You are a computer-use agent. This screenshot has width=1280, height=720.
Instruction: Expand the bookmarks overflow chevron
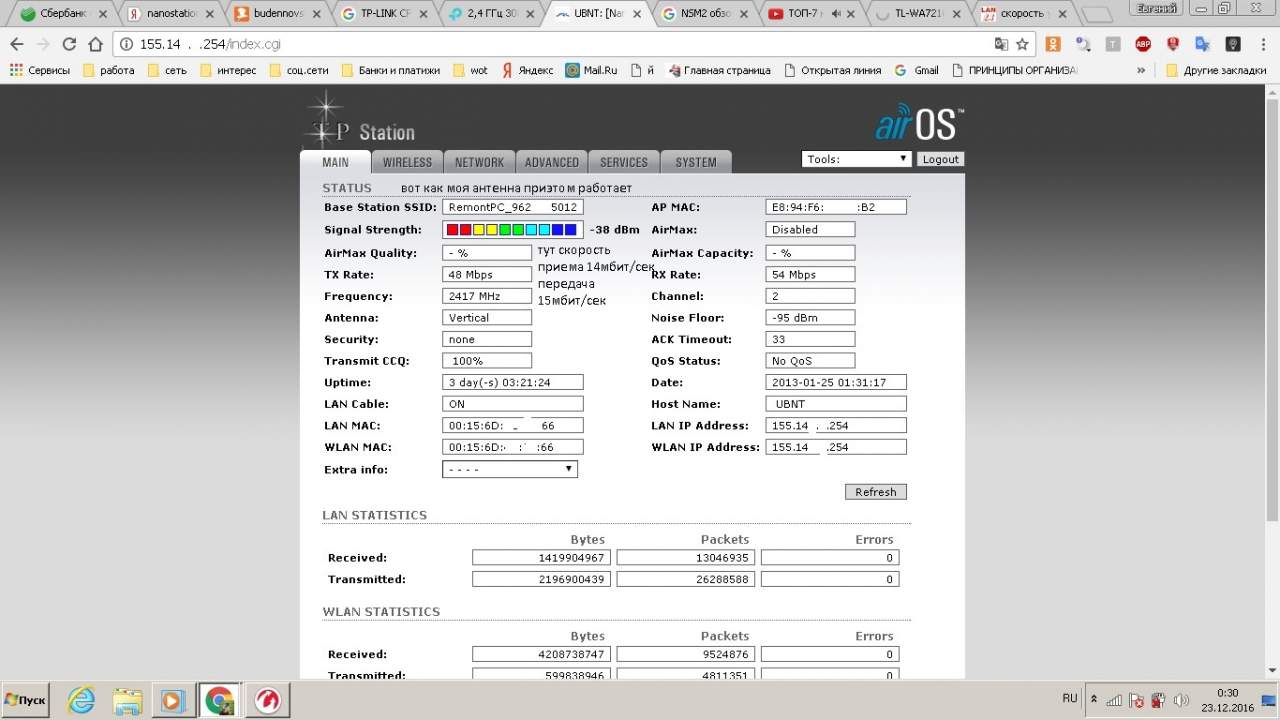coord(1141,71)
